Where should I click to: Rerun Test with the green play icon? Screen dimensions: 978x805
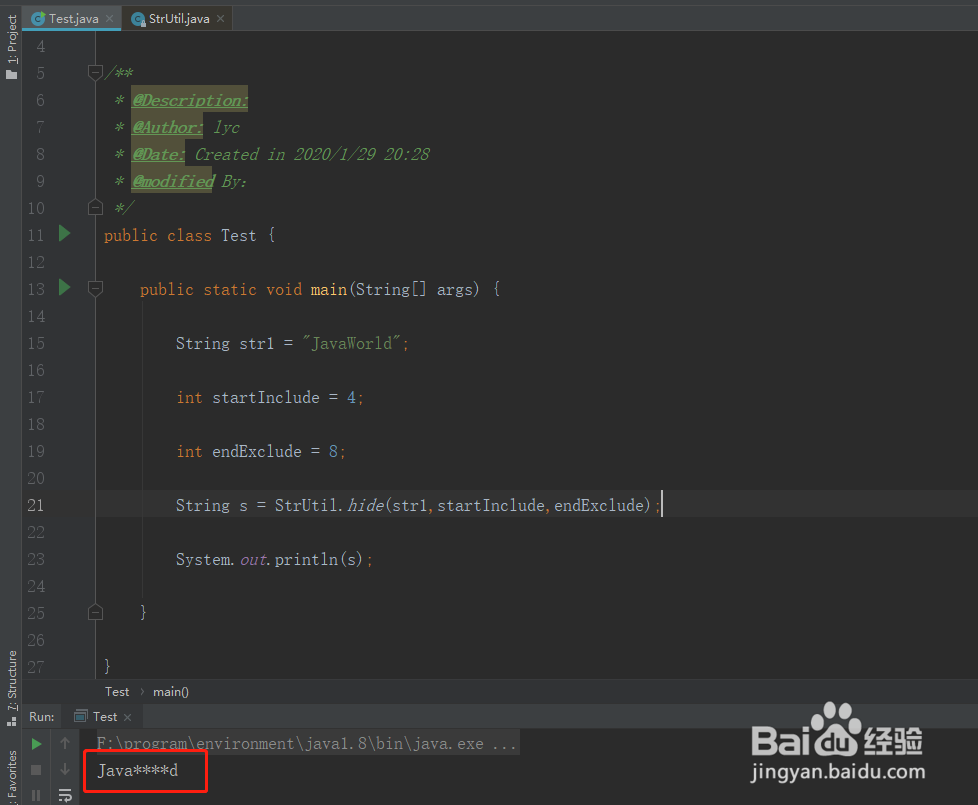[36, 744]
